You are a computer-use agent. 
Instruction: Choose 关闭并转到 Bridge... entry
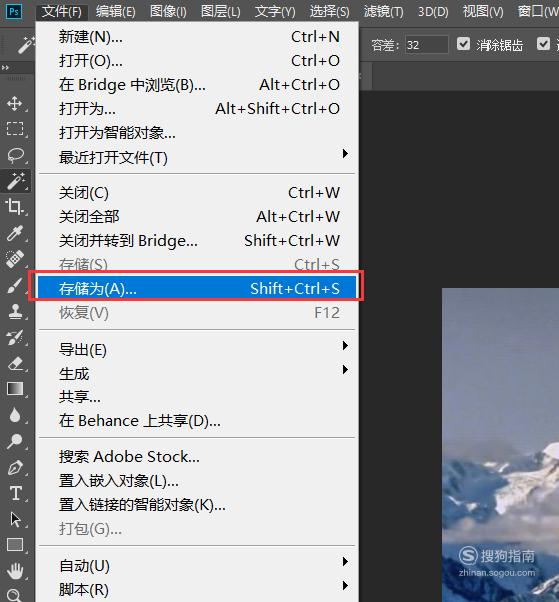pos(198,241)
